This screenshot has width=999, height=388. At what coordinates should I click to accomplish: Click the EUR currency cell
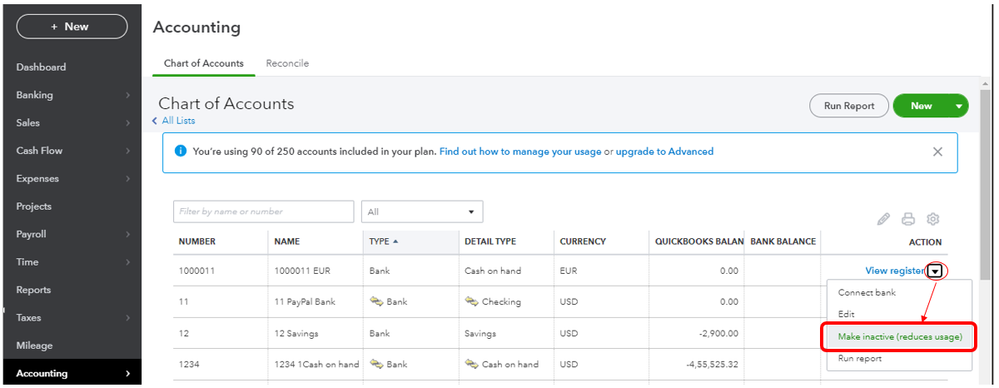pos(568,271)
